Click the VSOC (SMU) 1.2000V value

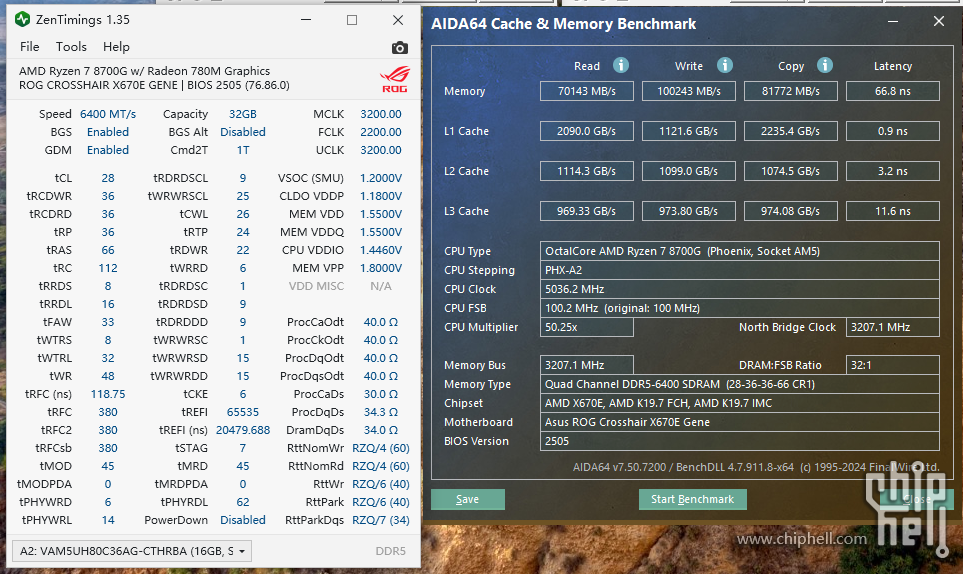tap(381, 178)
